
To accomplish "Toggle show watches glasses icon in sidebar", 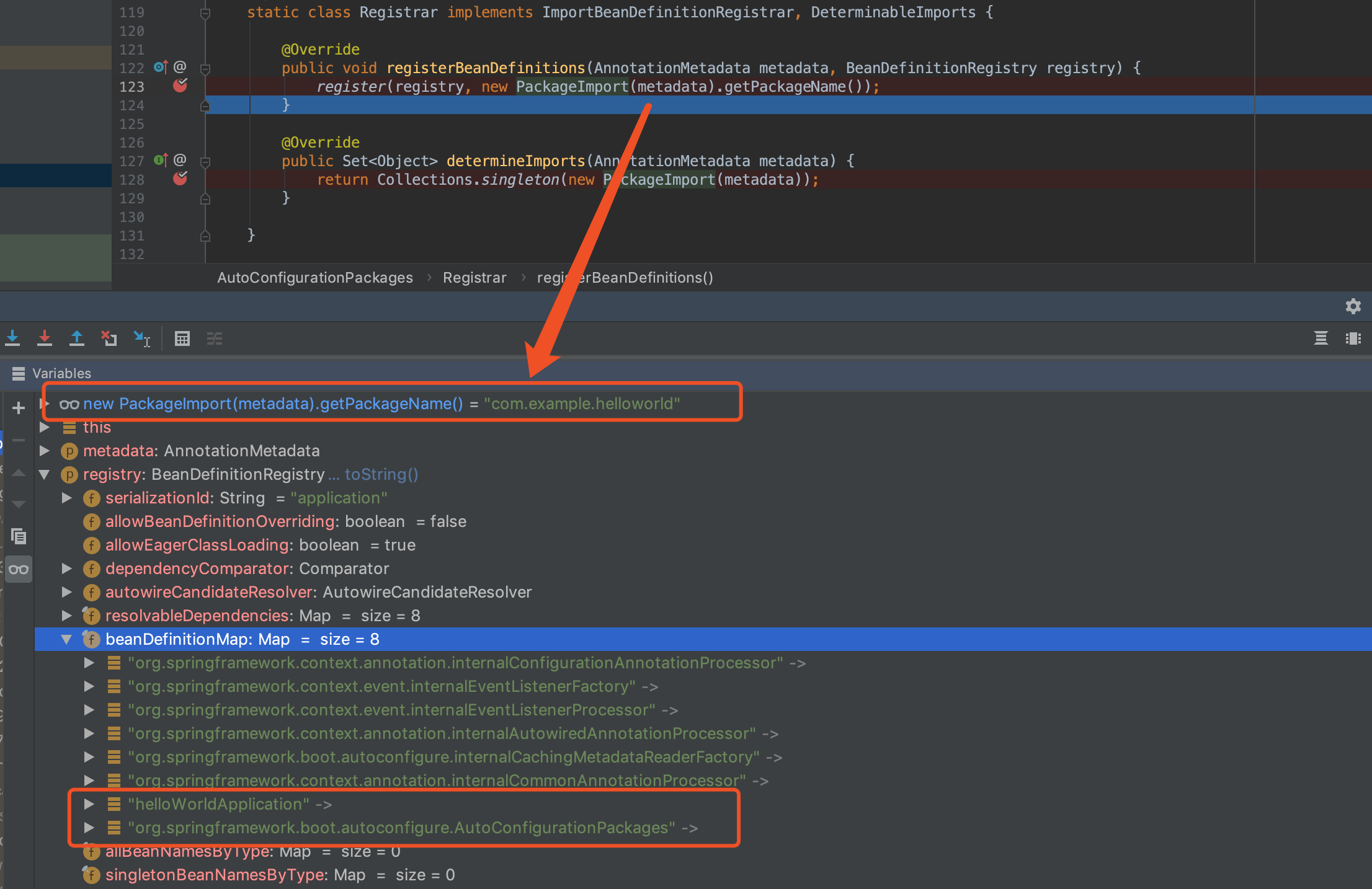I will 19,569.
